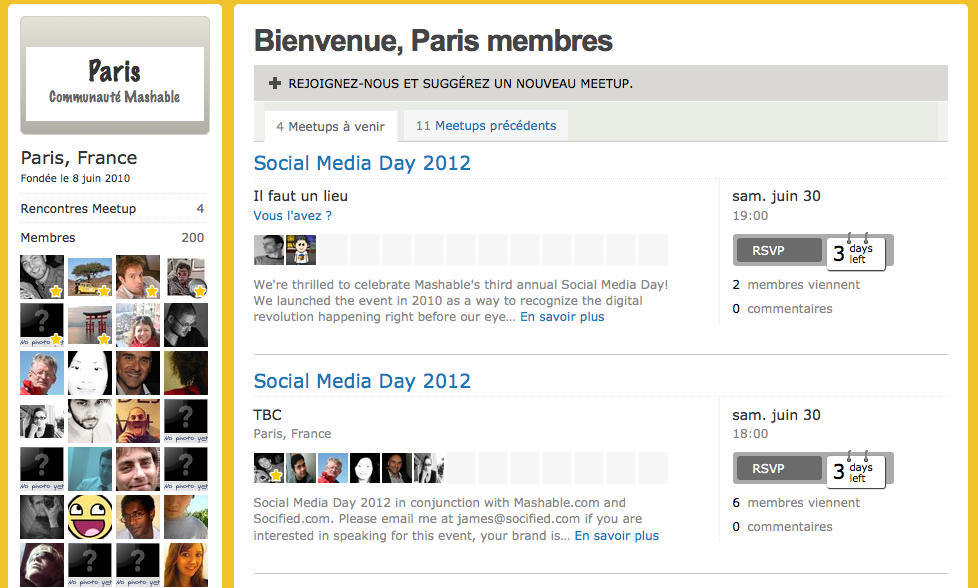
Task: Click the "Paris, France" location under "TBC"
Action: tap(292, 434)
